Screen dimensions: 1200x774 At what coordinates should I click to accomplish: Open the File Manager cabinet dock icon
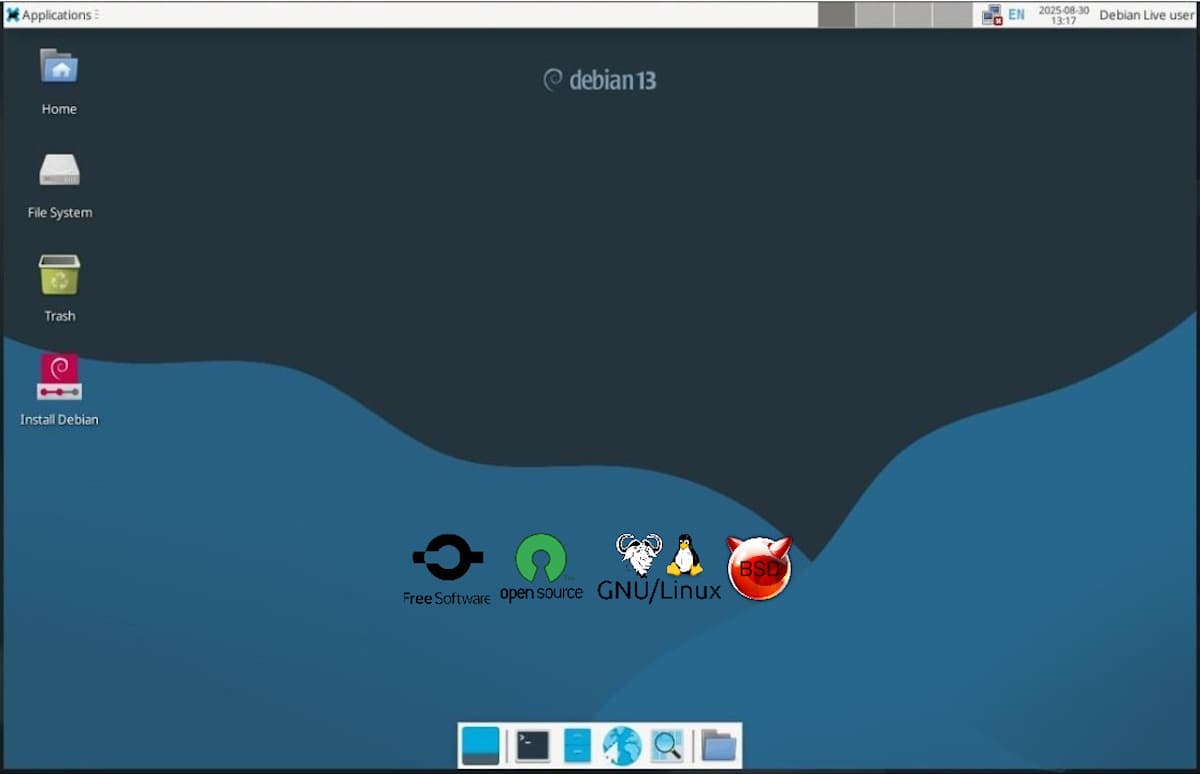[x=577, y=746]
